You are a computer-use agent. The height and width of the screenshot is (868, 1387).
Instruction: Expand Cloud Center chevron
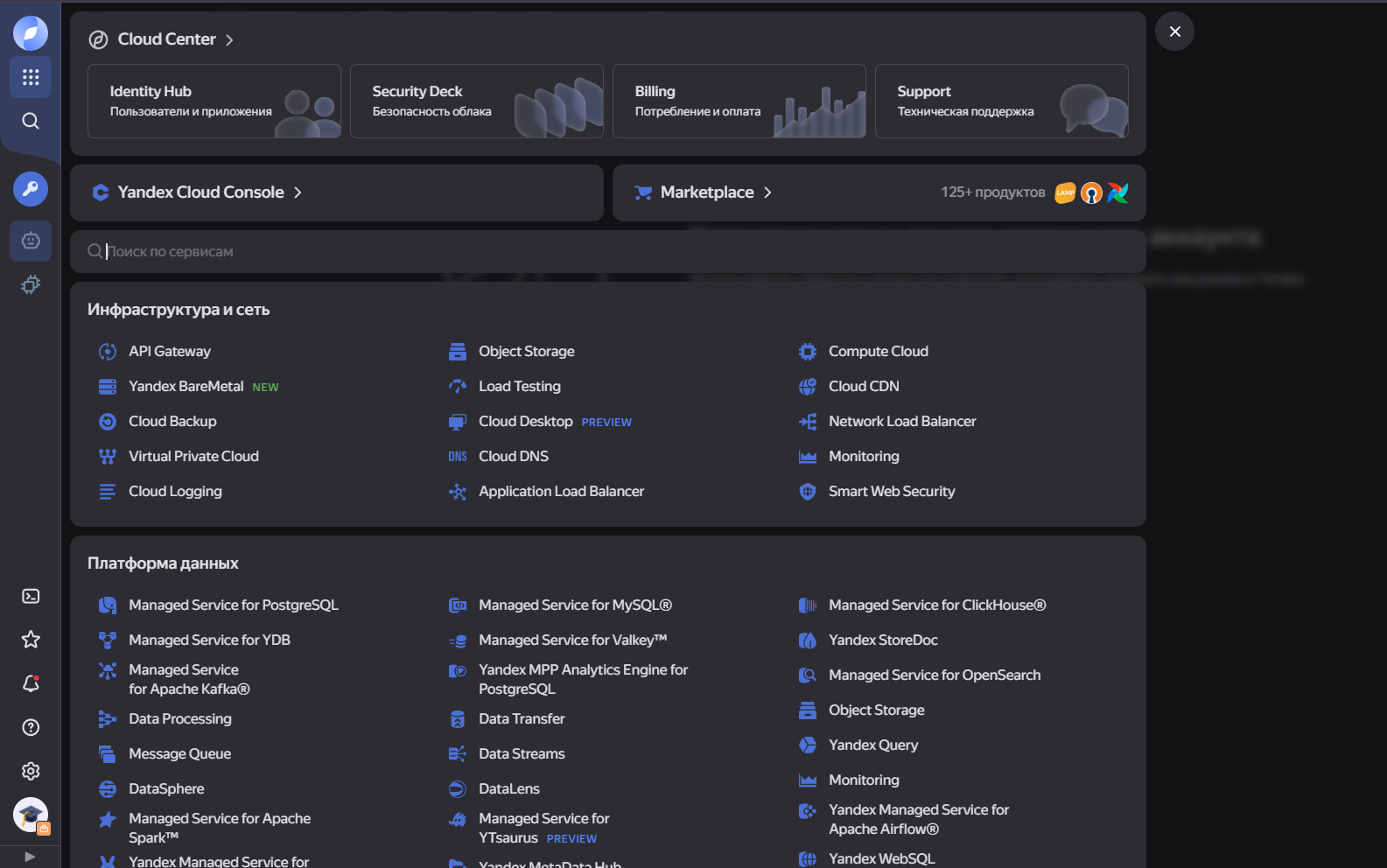tap(229, 40)
